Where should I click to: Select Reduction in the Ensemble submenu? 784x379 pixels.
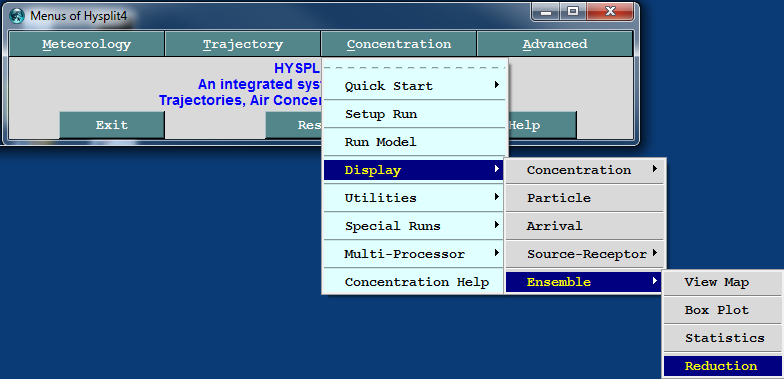[x=723, y=366]
